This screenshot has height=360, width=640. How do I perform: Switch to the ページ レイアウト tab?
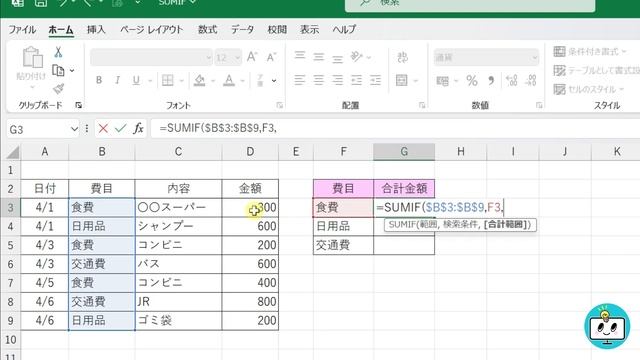pos(151,30)
